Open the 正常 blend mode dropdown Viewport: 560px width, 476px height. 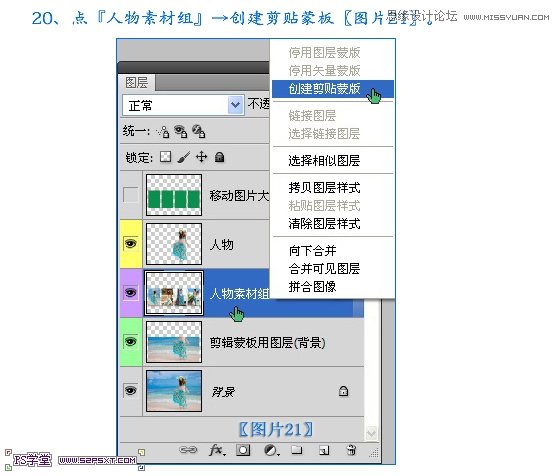(183, 105)
